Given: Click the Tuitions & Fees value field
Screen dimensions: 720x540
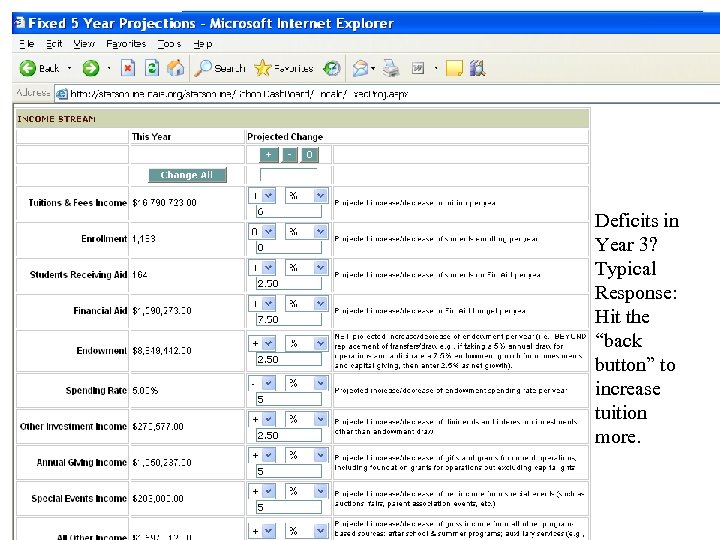Looking at the screenshot, I should point(289,211).
